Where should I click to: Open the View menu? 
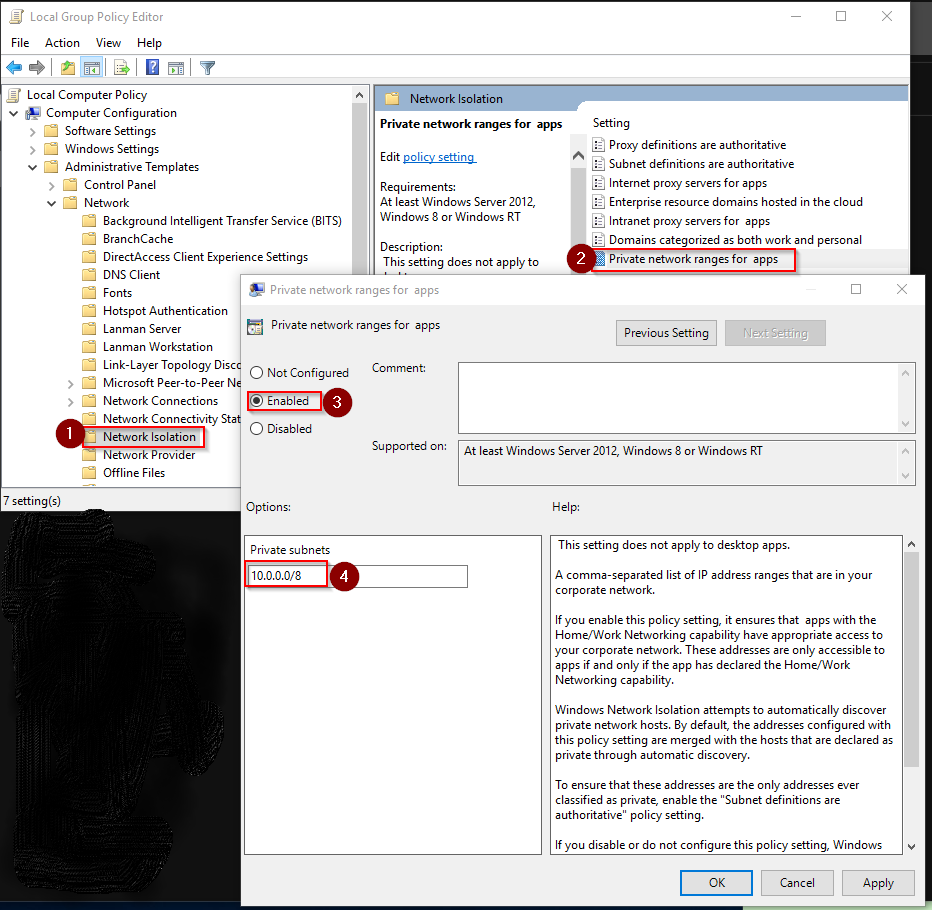coord(108,43)
